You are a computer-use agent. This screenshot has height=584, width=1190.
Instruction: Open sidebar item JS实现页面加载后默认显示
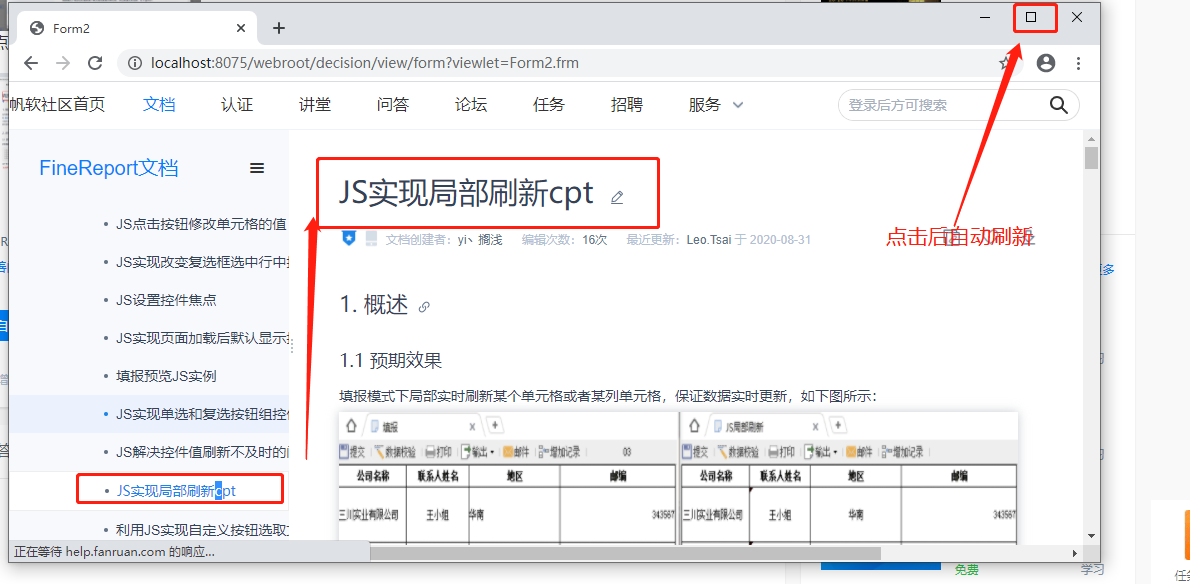tap(202, 338)
